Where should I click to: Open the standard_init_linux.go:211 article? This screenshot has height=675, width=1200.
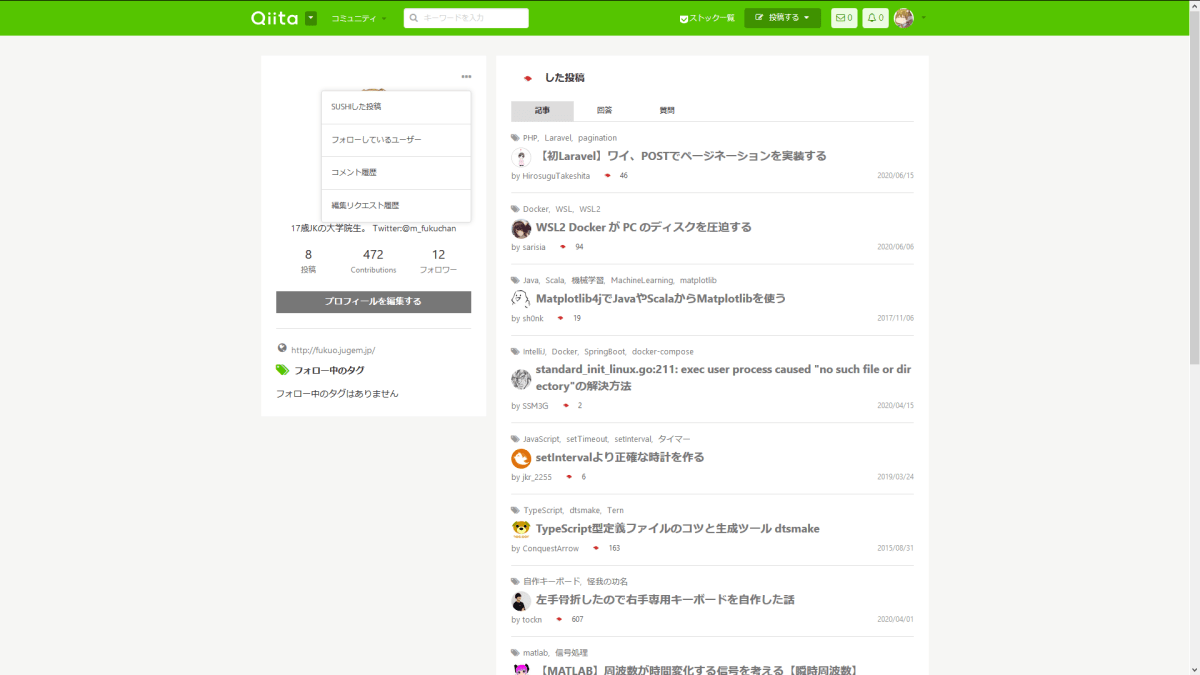[x=723, y=378]
